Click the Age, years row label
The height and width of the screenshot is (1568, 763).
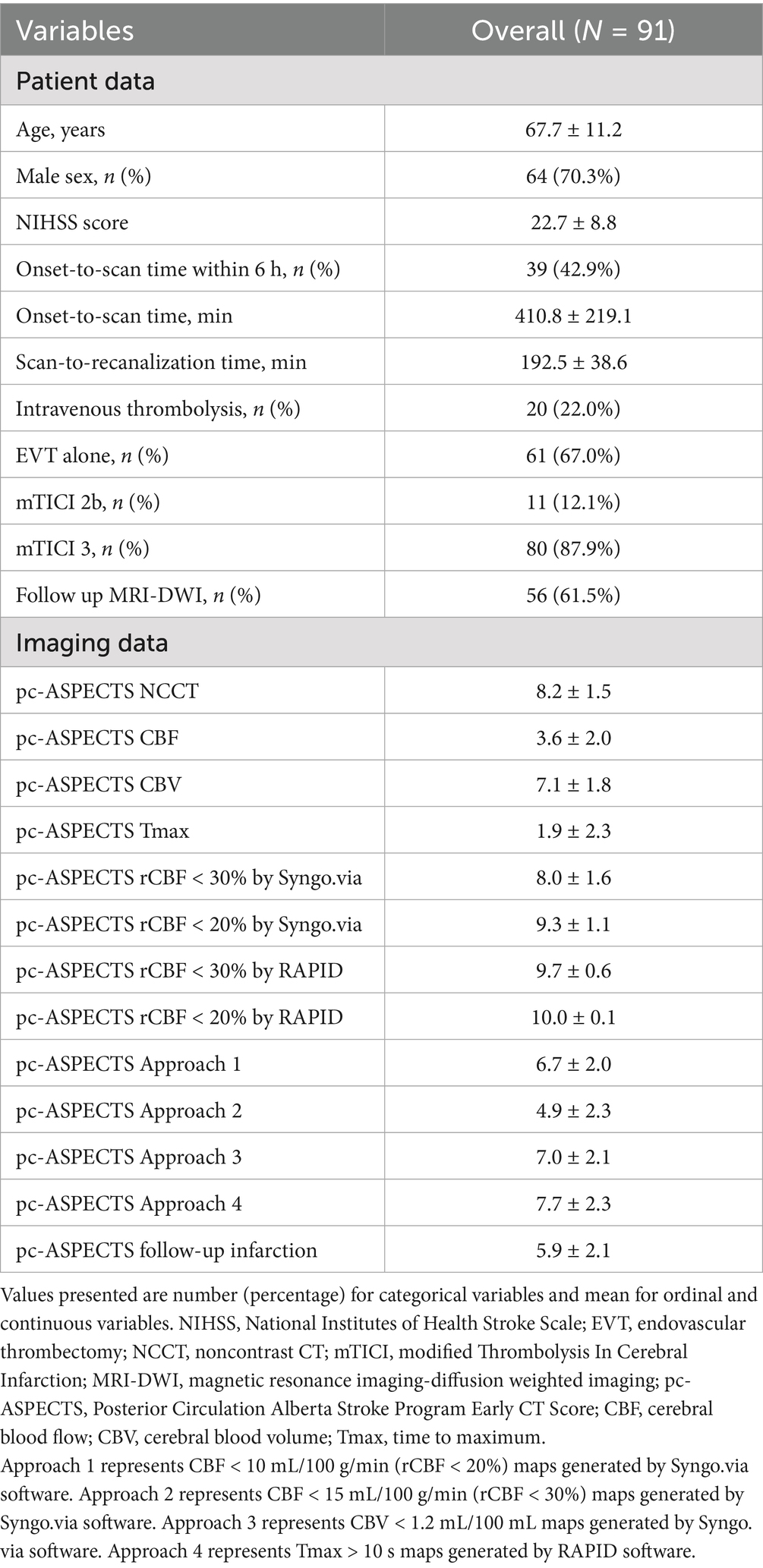click(61, 130)
